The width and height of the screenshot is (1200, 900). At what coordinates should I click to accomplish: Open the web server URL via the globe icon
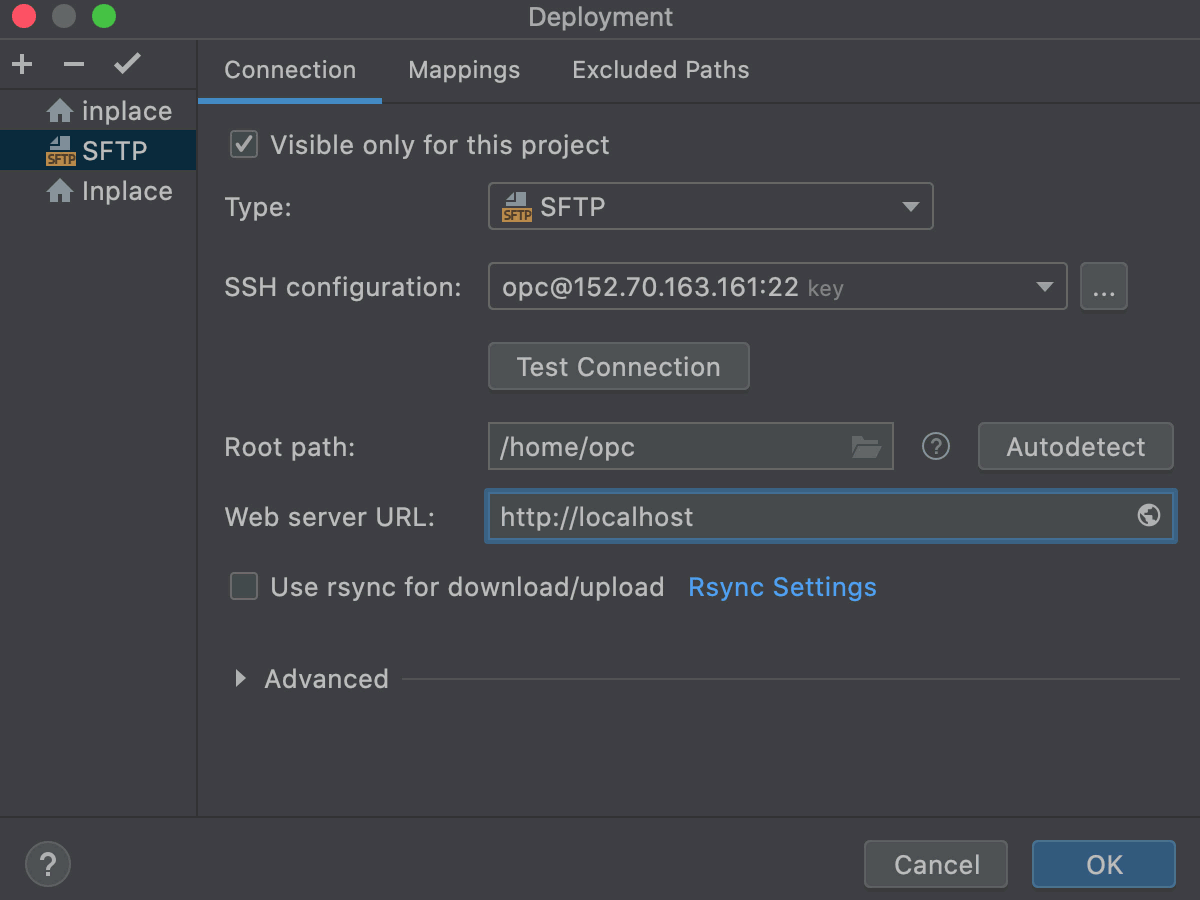point(1148,516)
